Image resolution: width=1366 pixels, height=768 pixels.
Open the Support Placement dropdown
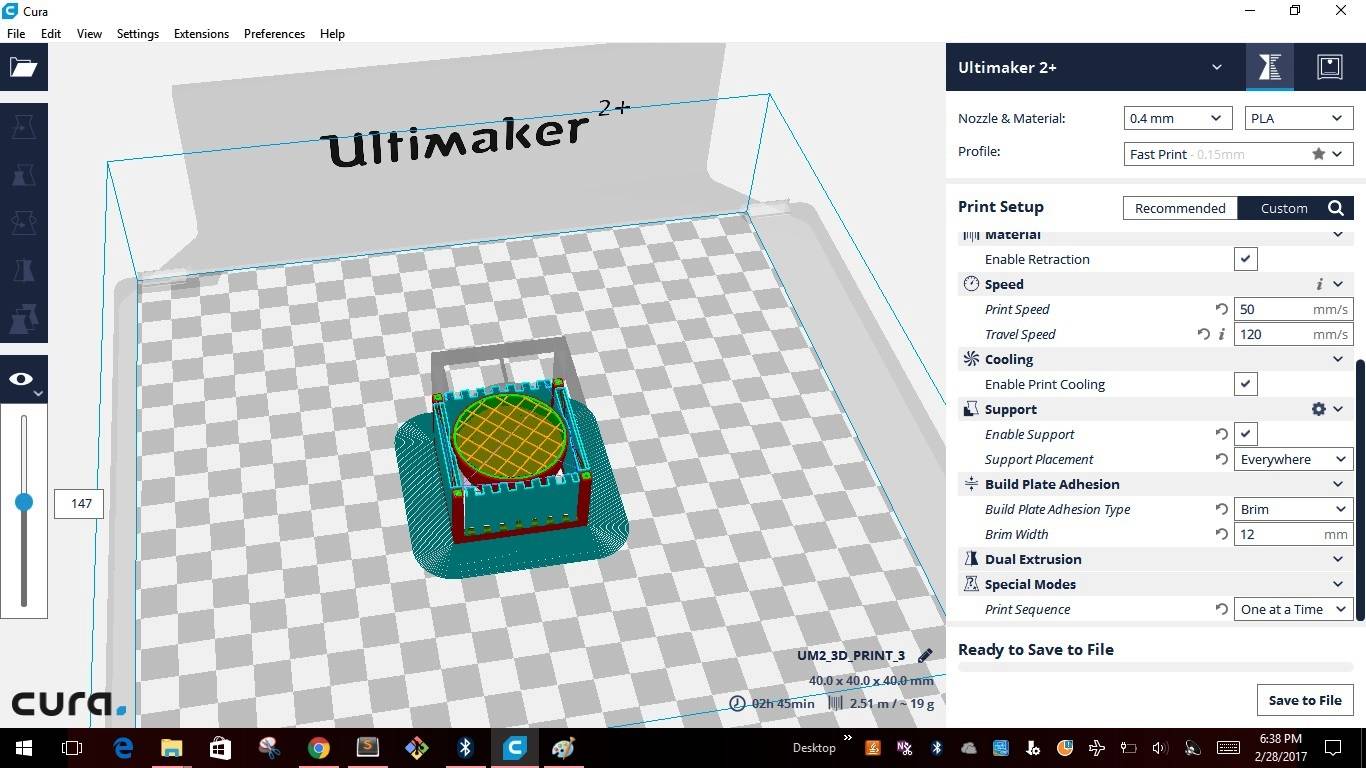(1294, 459)
